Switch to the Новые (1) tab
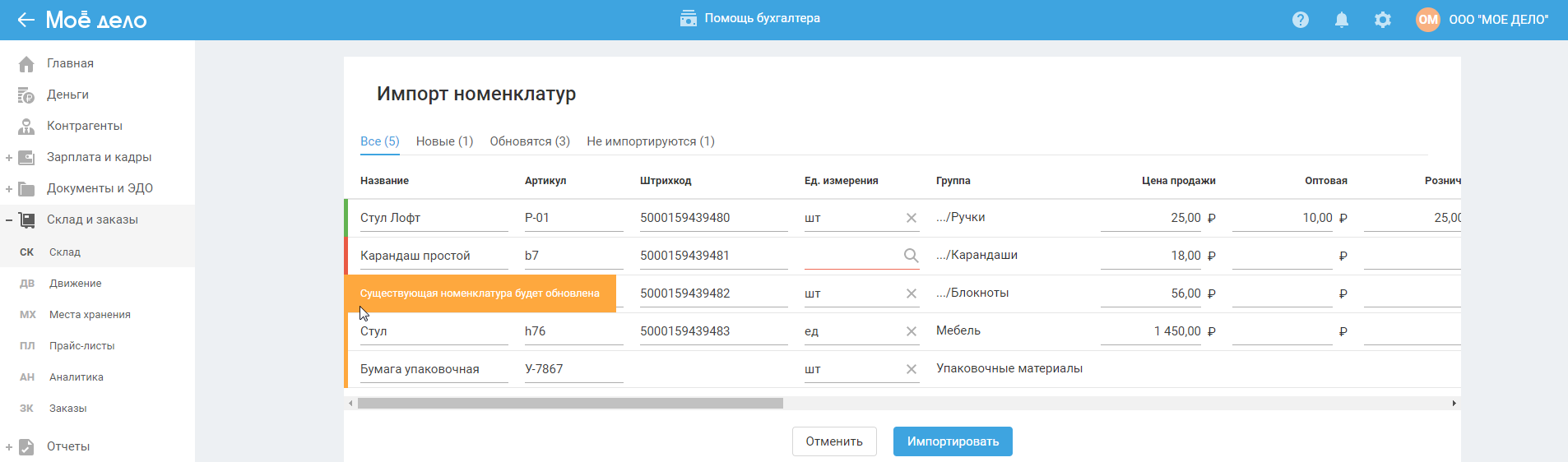The width and height of the screenshot is (1568, 462). 444,141
